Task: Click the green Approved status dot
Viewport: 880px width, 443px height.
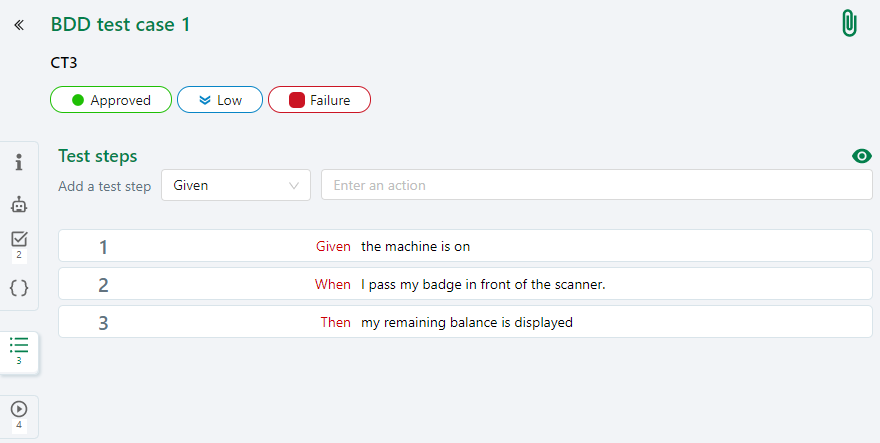Action: click(77, 100)
